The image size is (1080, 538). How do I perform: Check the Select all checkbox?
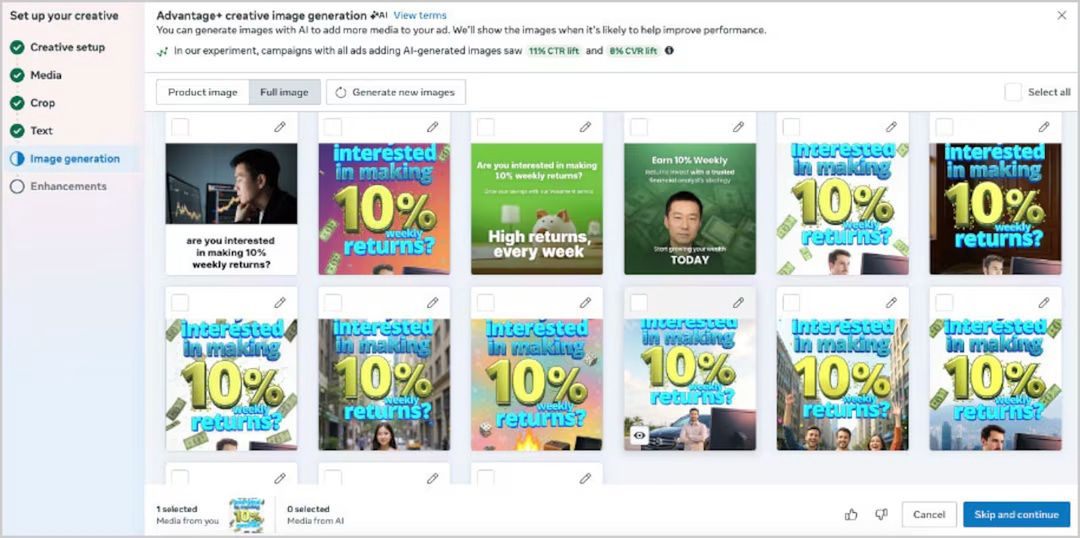[x=1013, y=92]
